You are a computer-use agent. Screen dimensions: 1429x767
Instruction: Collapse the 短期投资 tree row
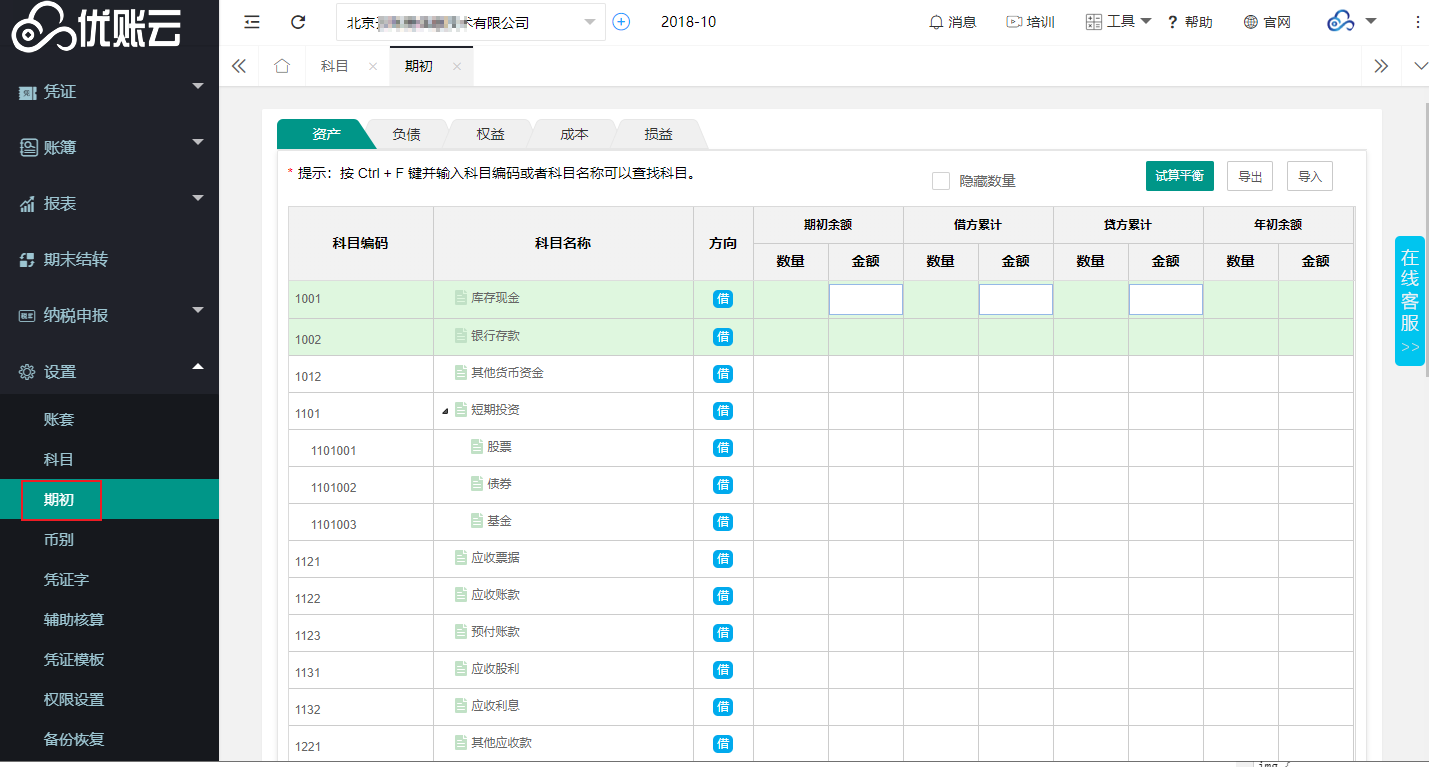445,411
